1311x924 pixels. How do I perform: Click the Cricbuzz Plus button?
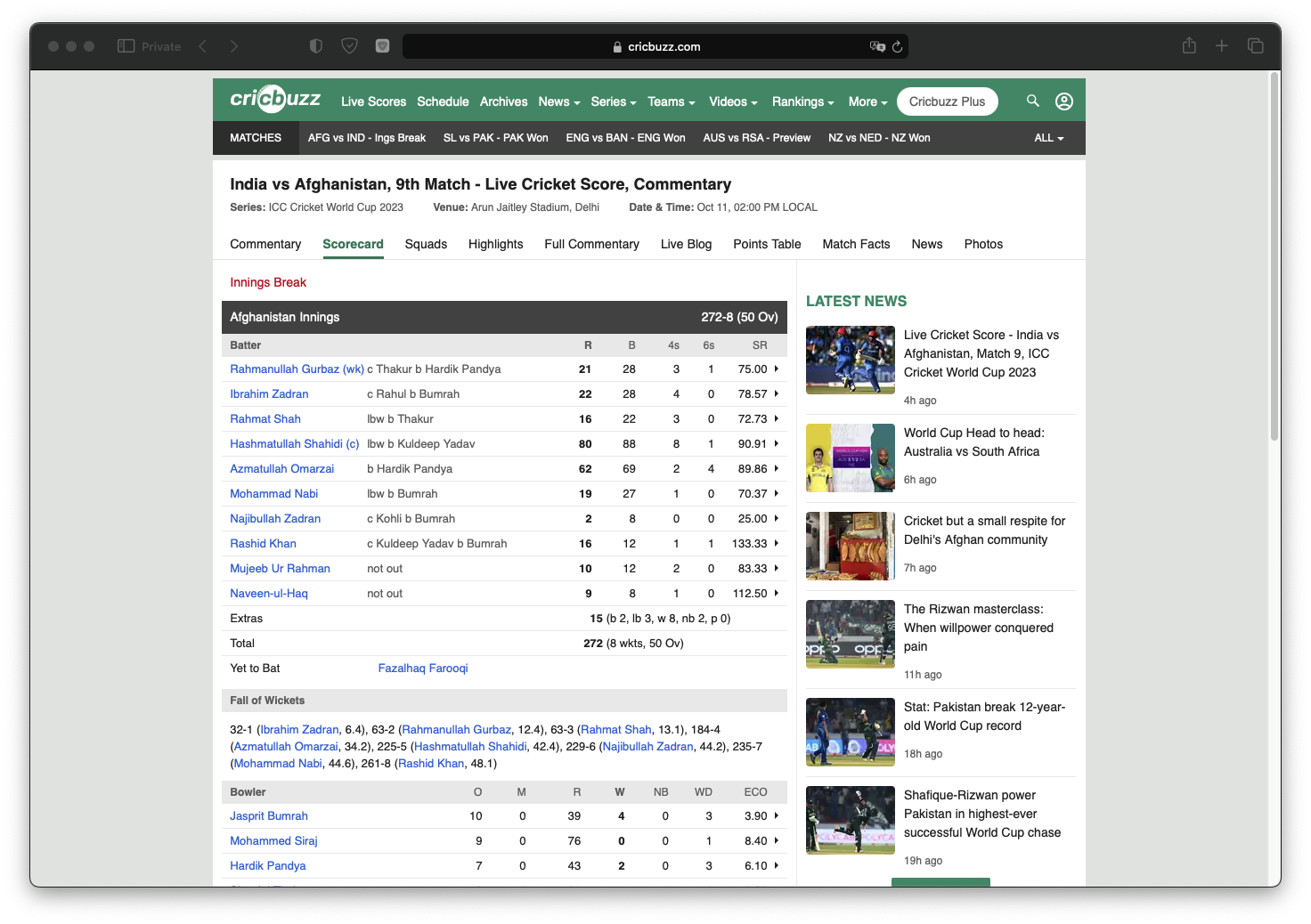tap(947, 101)
